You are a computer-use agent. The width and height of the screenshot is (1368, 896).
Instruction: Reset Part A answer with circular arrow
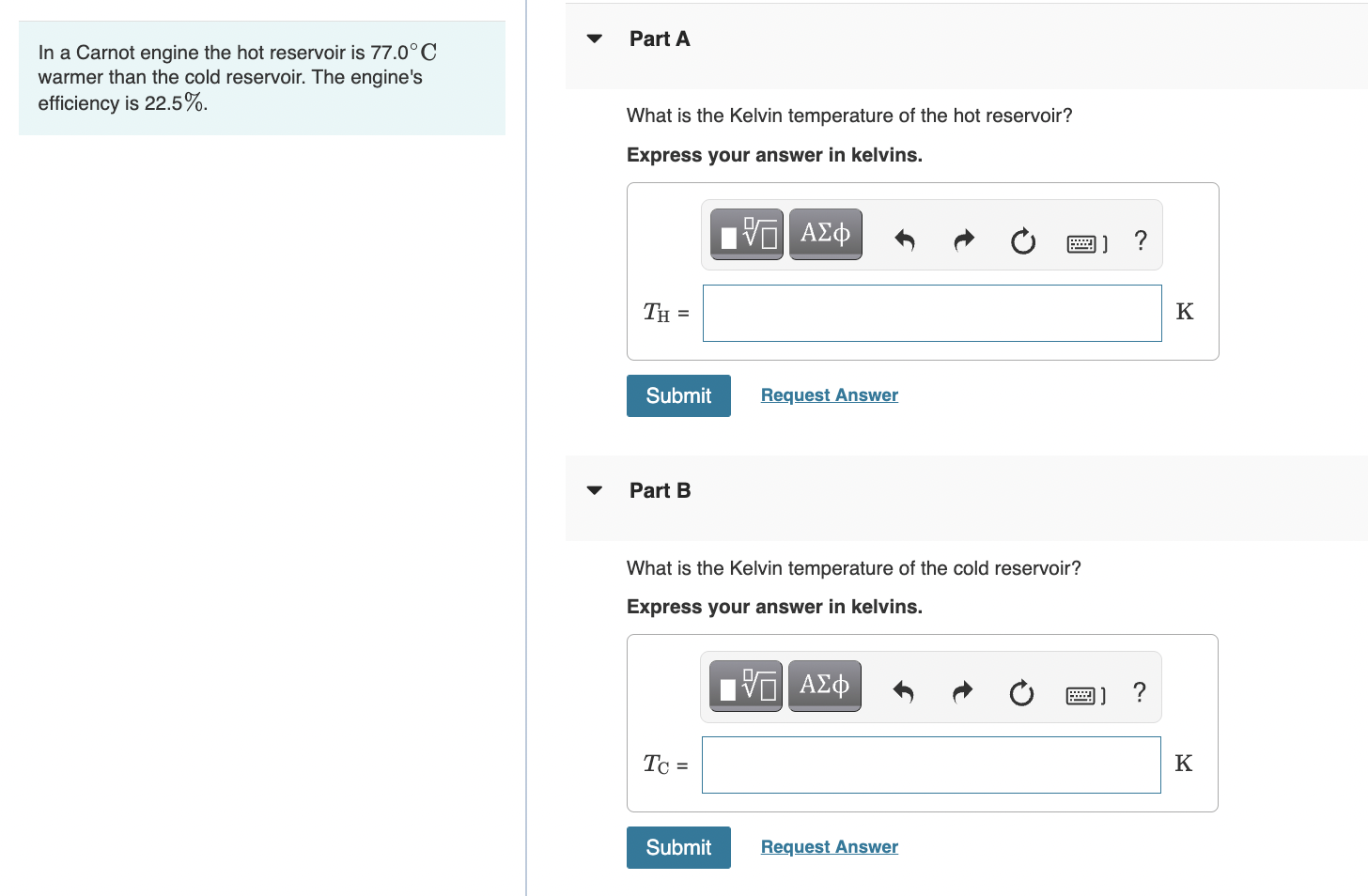coord(1023,241)
